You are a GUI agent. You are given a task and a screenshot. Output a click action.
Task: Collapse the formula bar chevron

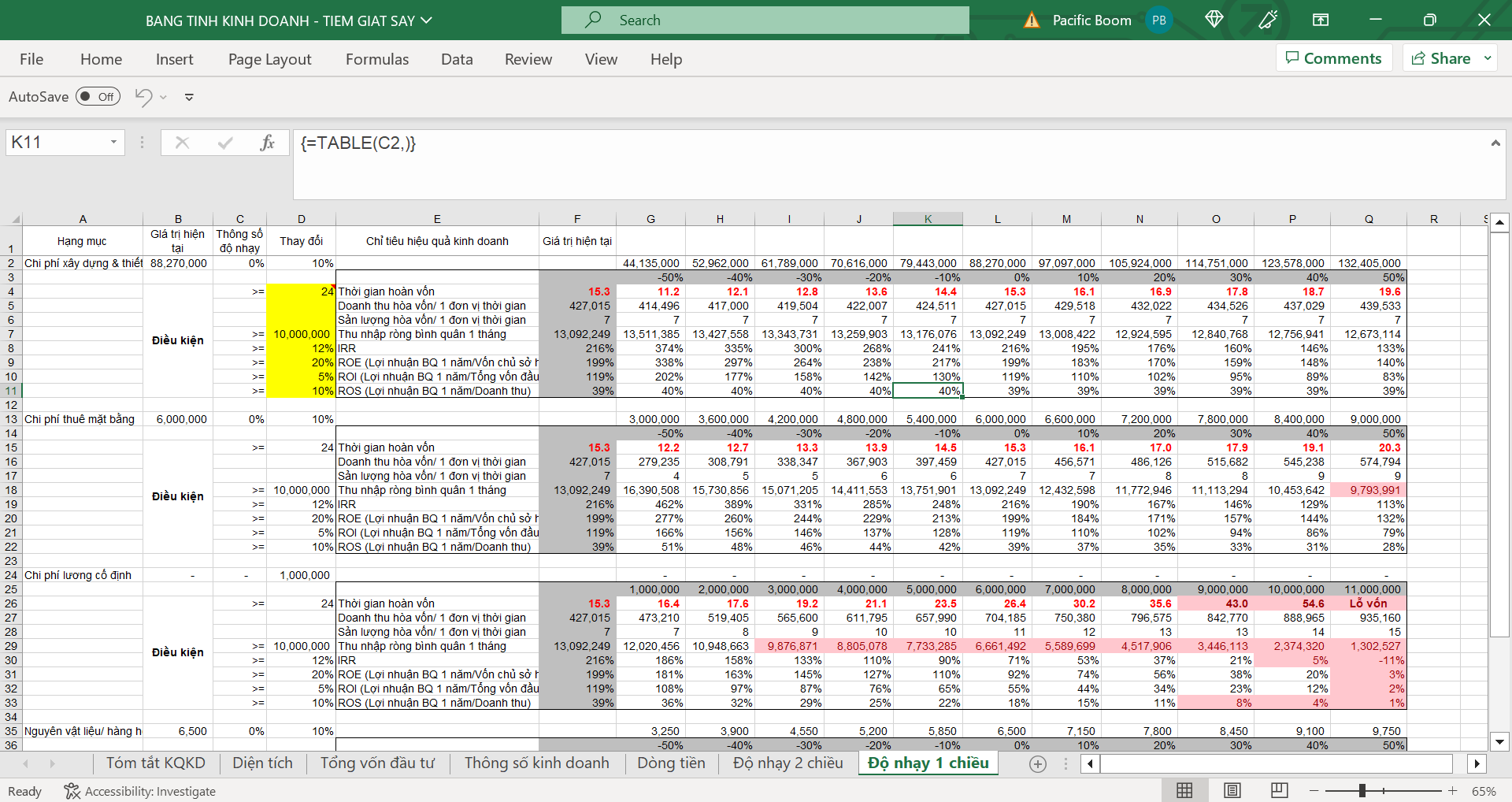pos(1495,143)
